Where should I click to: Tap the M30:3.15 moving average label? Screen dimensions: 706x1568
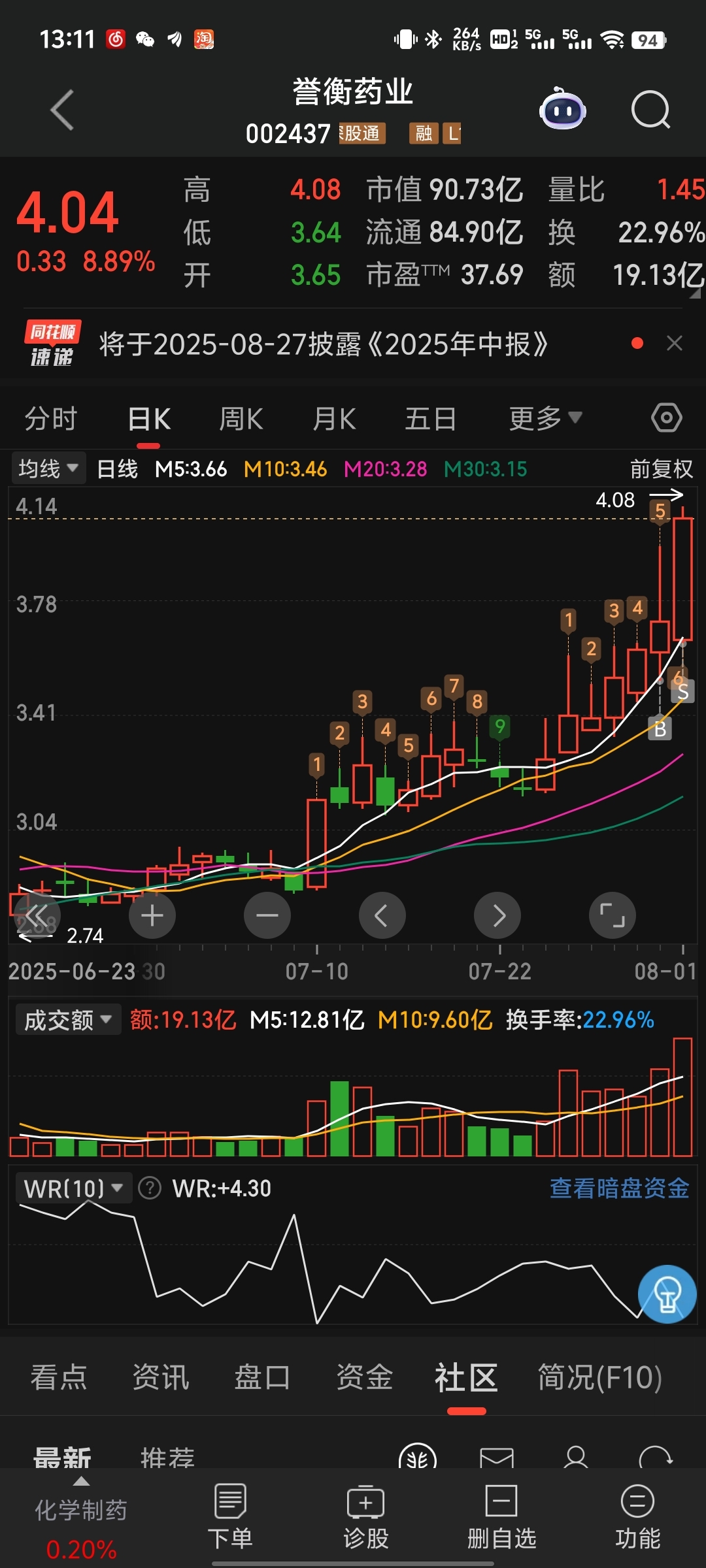[485, 468]
